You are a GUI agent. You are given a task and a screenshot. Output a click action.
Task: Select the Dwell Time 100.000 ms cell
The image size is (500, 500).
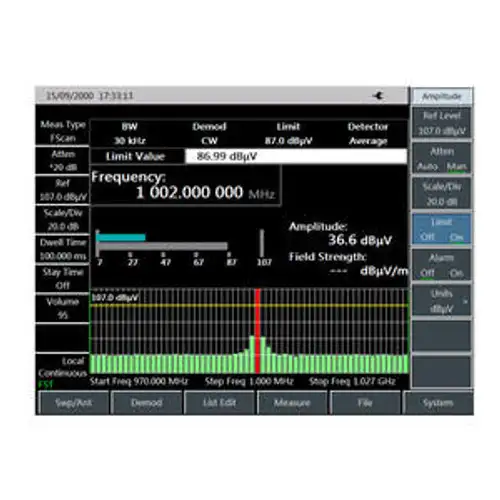click(63, 249)
